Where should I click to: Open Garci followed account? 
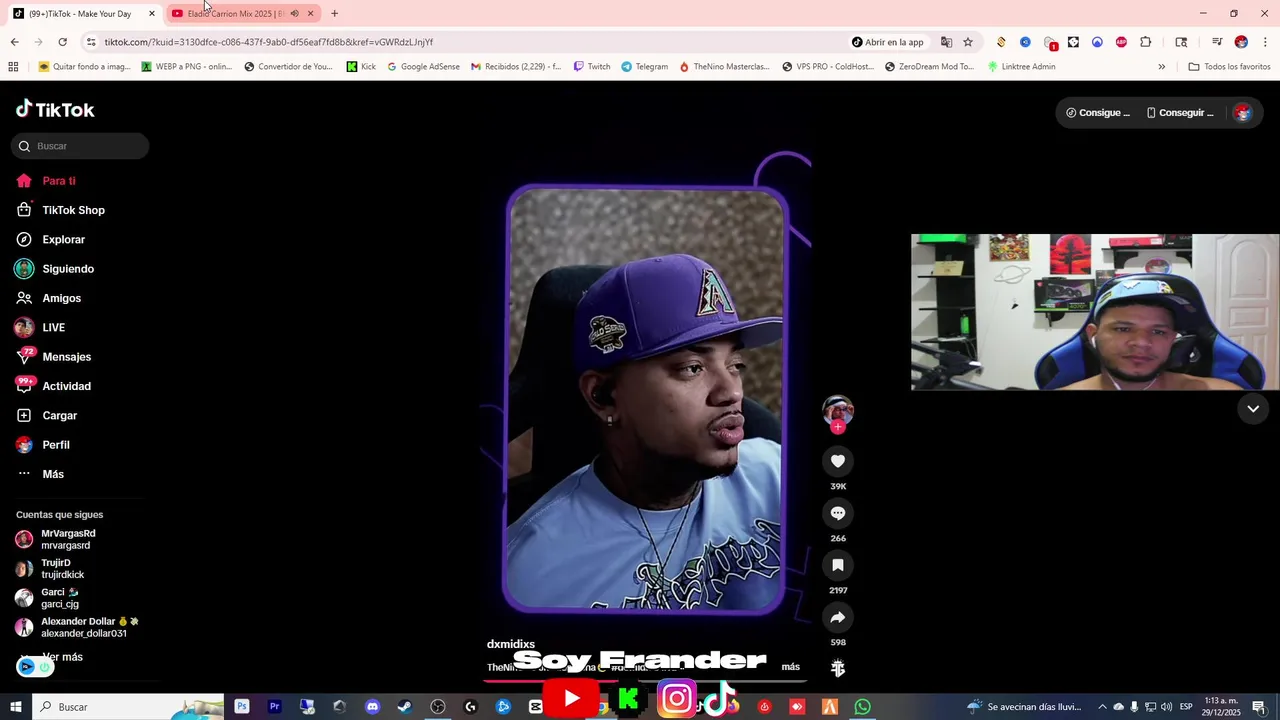tap(47, 598)
